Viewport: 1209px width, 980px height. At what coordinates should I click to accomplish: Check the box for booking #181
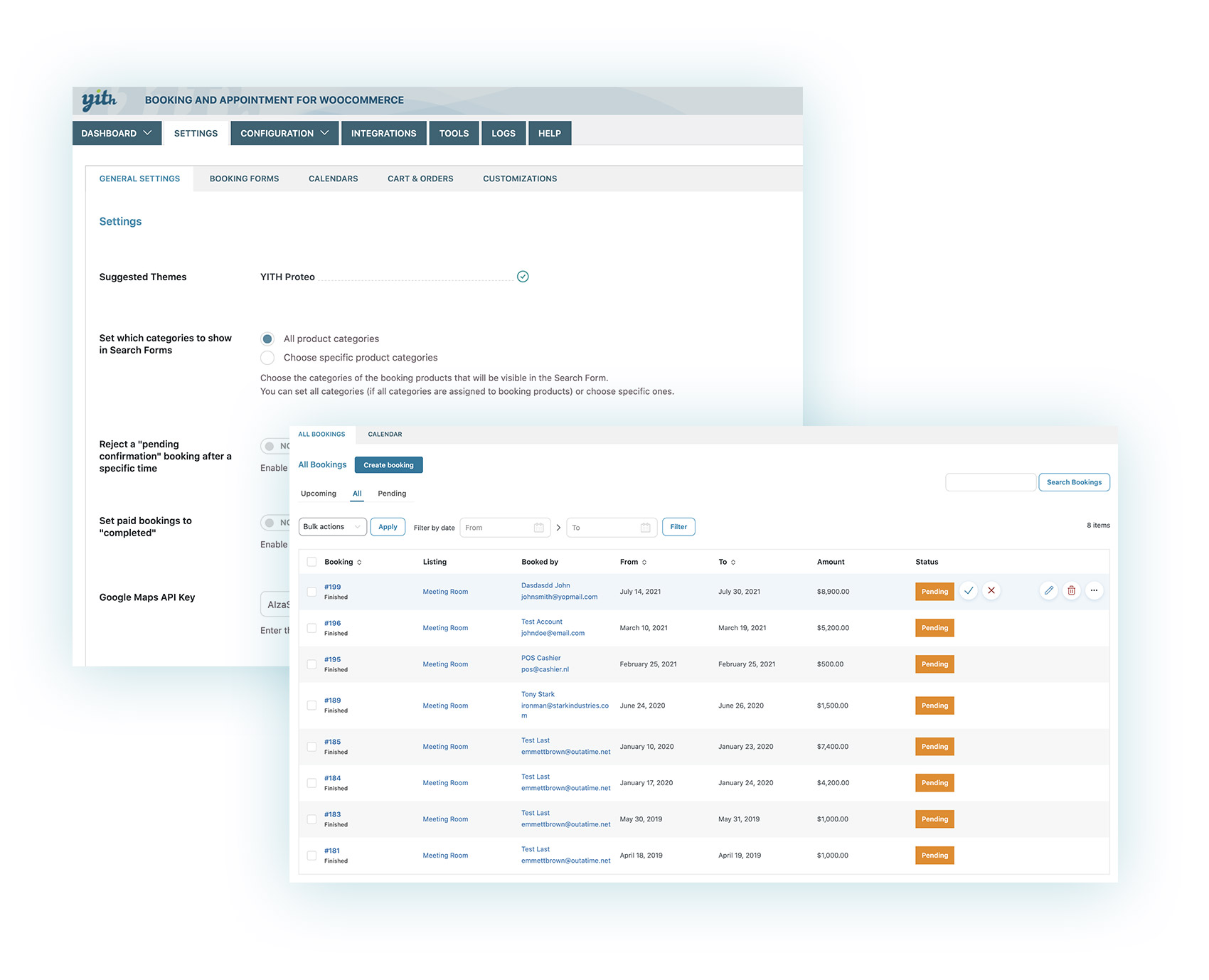[311, 856]
